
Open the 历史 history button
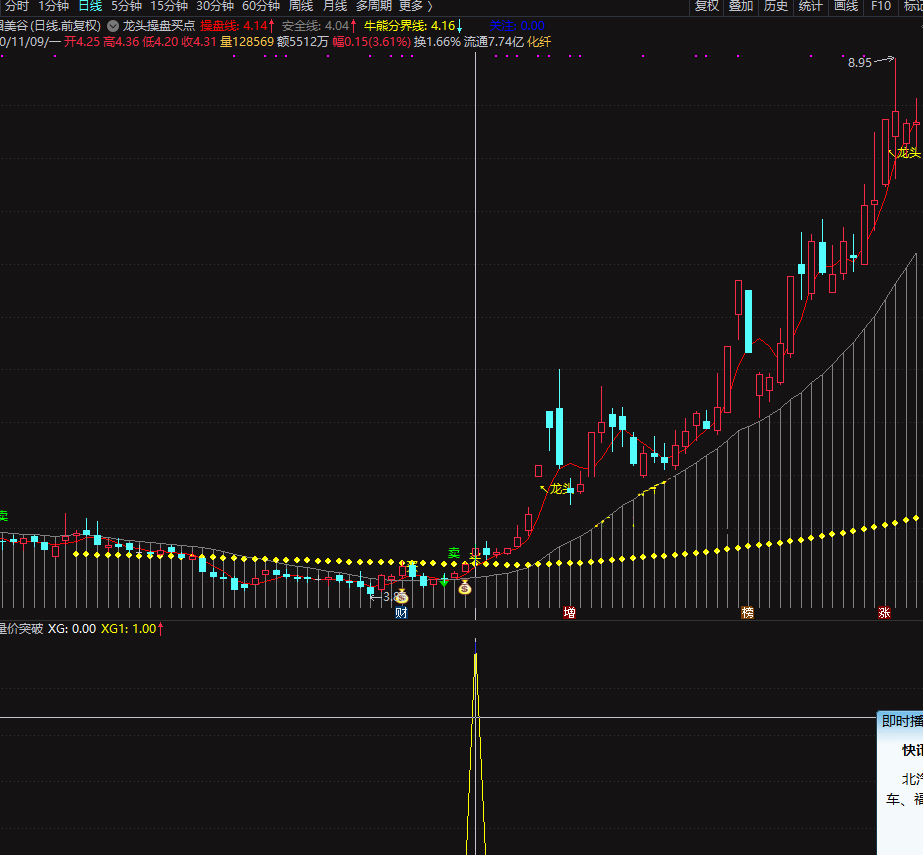pos(776,6)
